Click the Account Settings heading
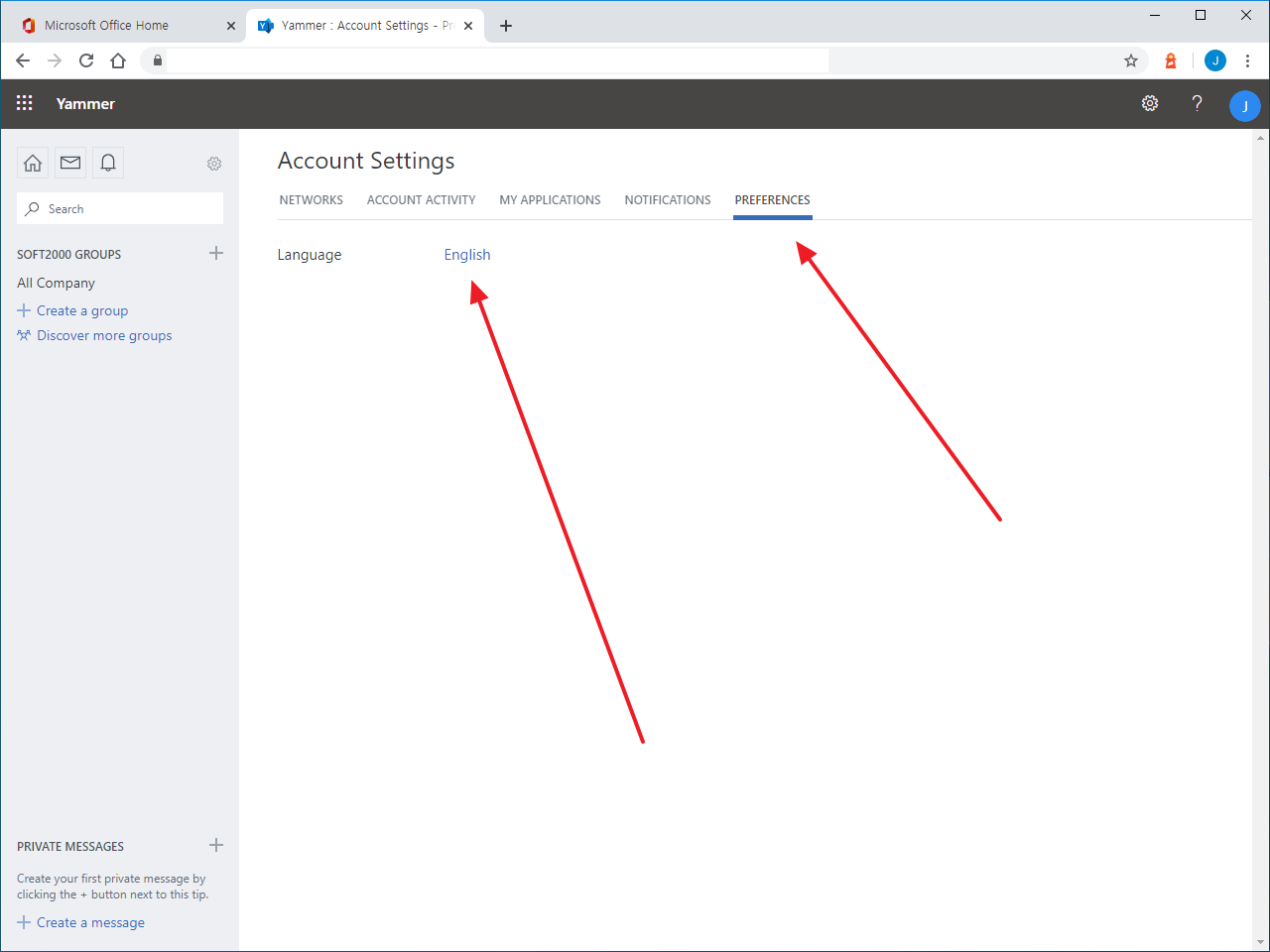 pos(366,161)
